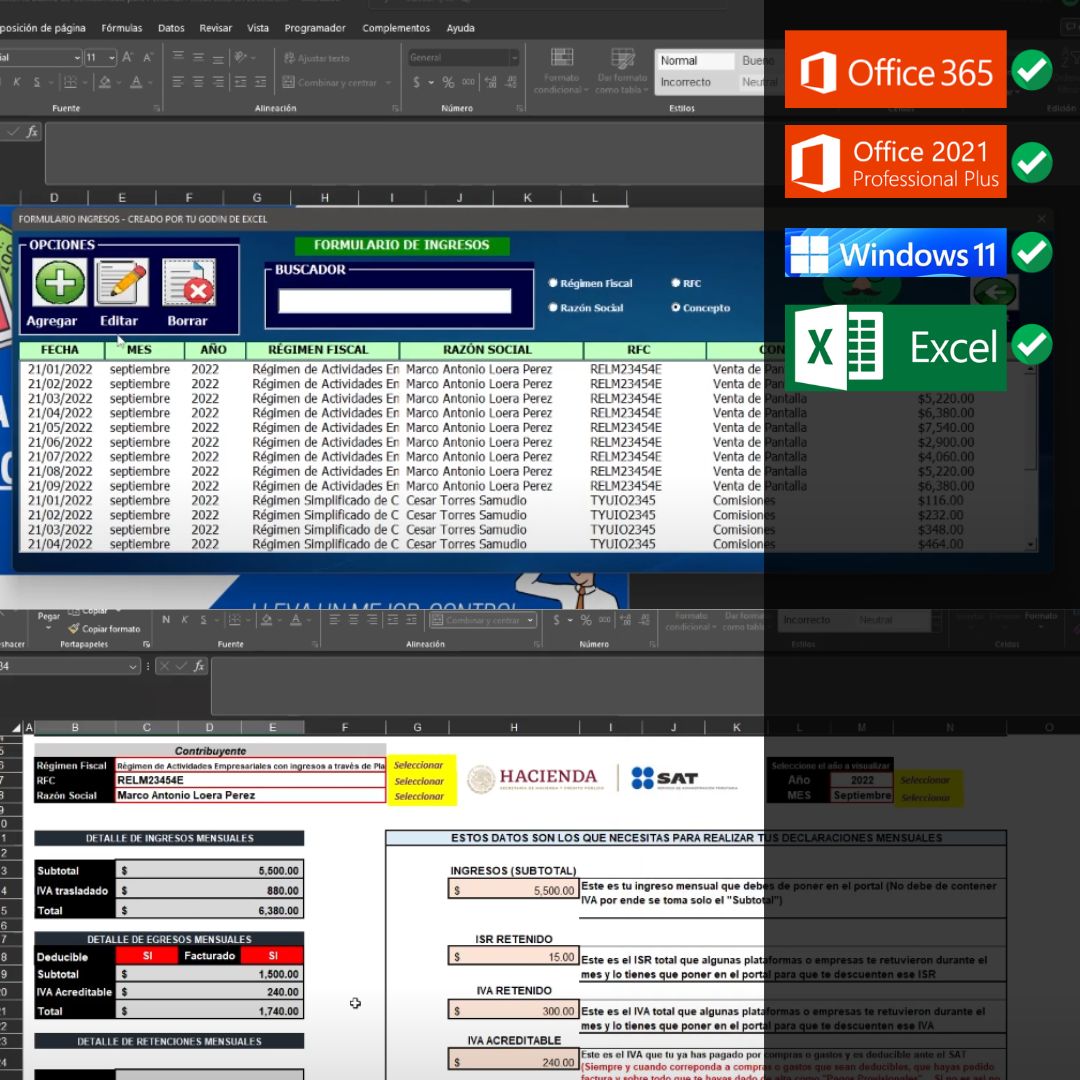Click Seleccionar next to the RFC field
This screenshot has width=1080, height=1080.
tap(419, 781)
